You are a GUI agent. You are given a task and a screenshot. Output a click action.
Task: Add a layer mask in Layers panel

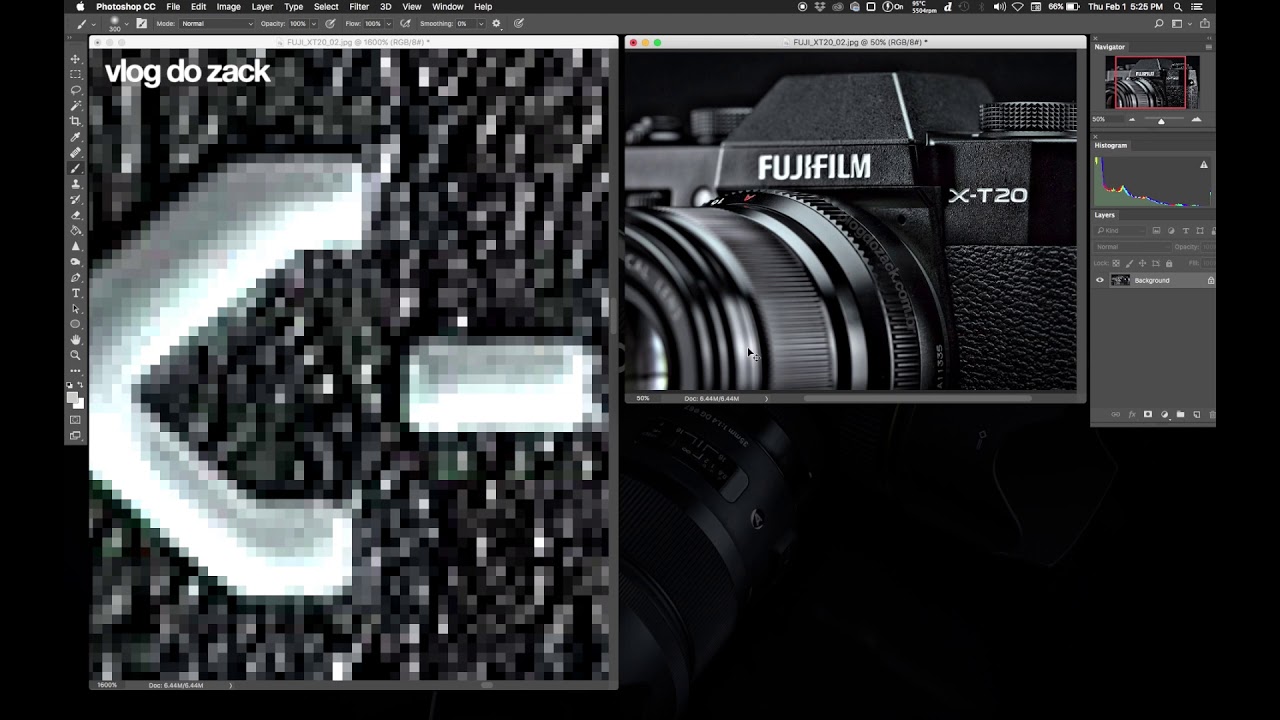click(x=1148, y=414)
